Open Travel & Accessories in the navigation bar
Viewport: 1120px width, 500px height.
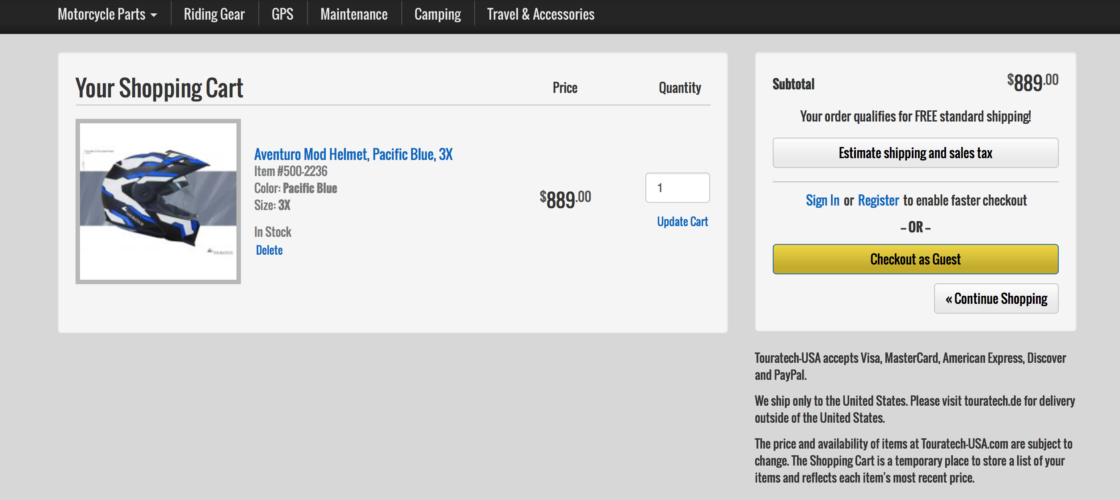click(x=541, y=14)
